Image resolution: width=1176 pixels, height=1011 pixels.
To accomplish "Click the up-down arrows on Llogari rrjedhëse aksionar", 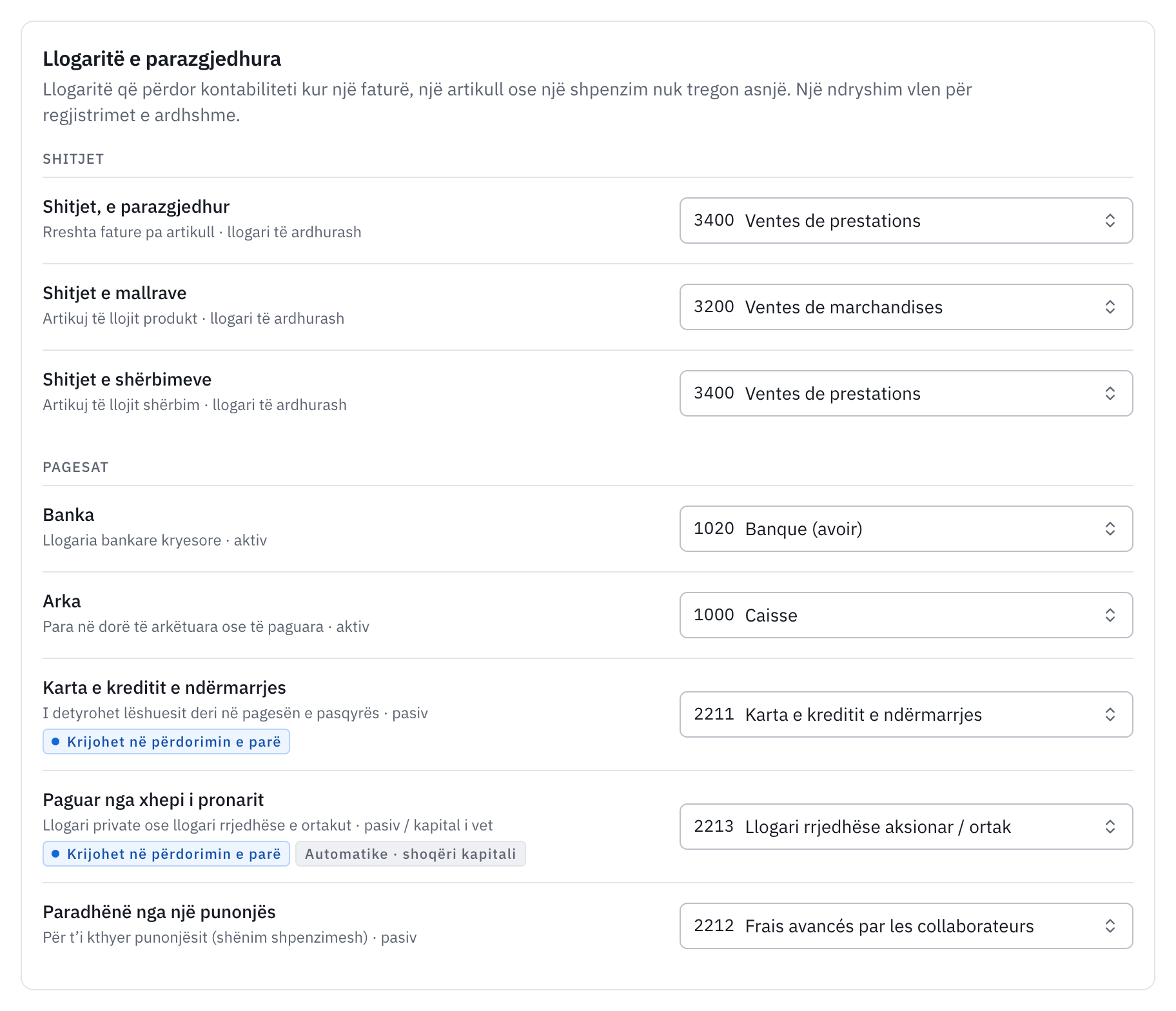I will tap(1110, 827).
